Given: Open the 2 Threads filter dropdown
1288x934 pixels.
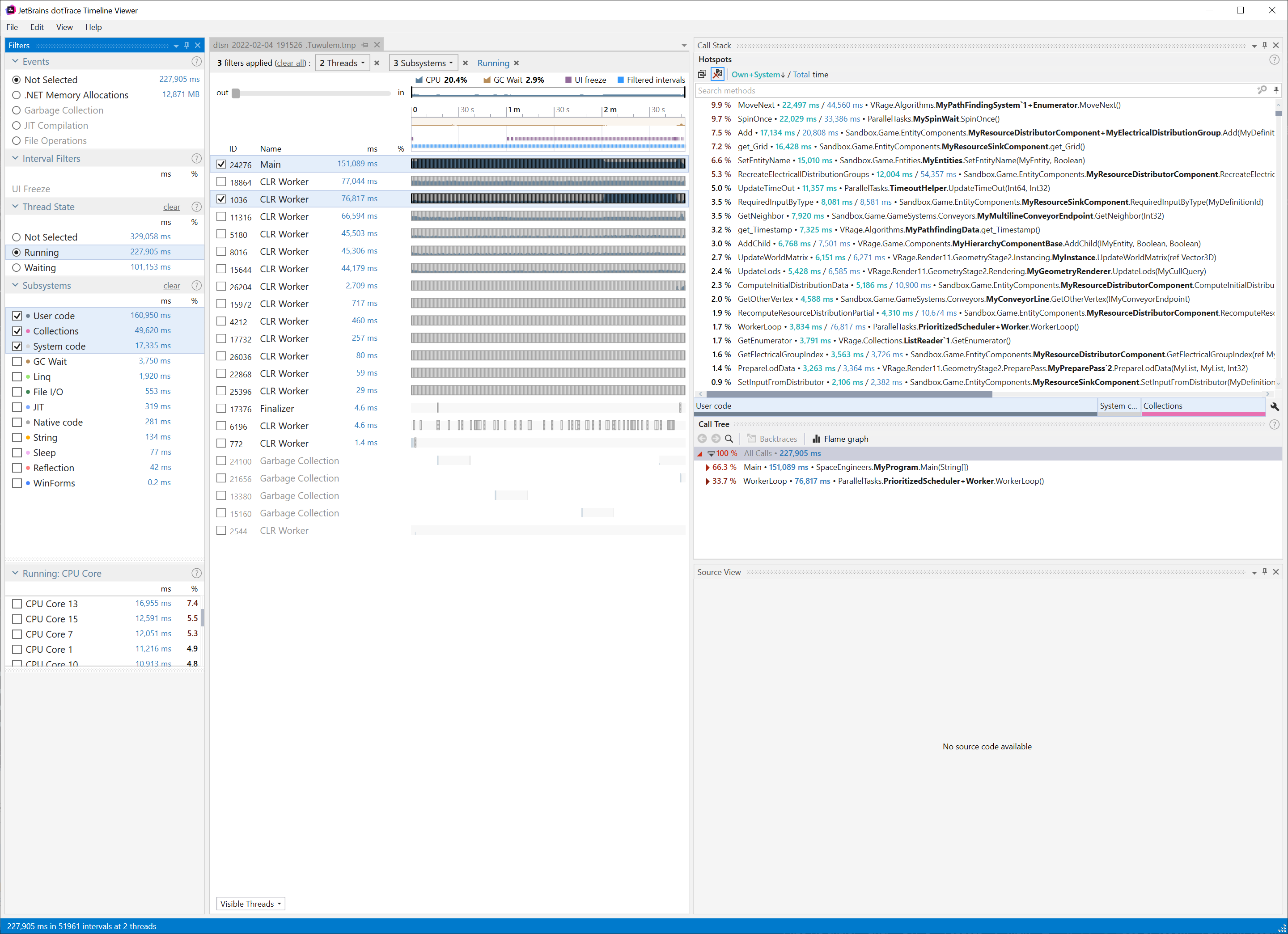Looking at the screenshot, I should pyautogui.click(x=342, y=63).
